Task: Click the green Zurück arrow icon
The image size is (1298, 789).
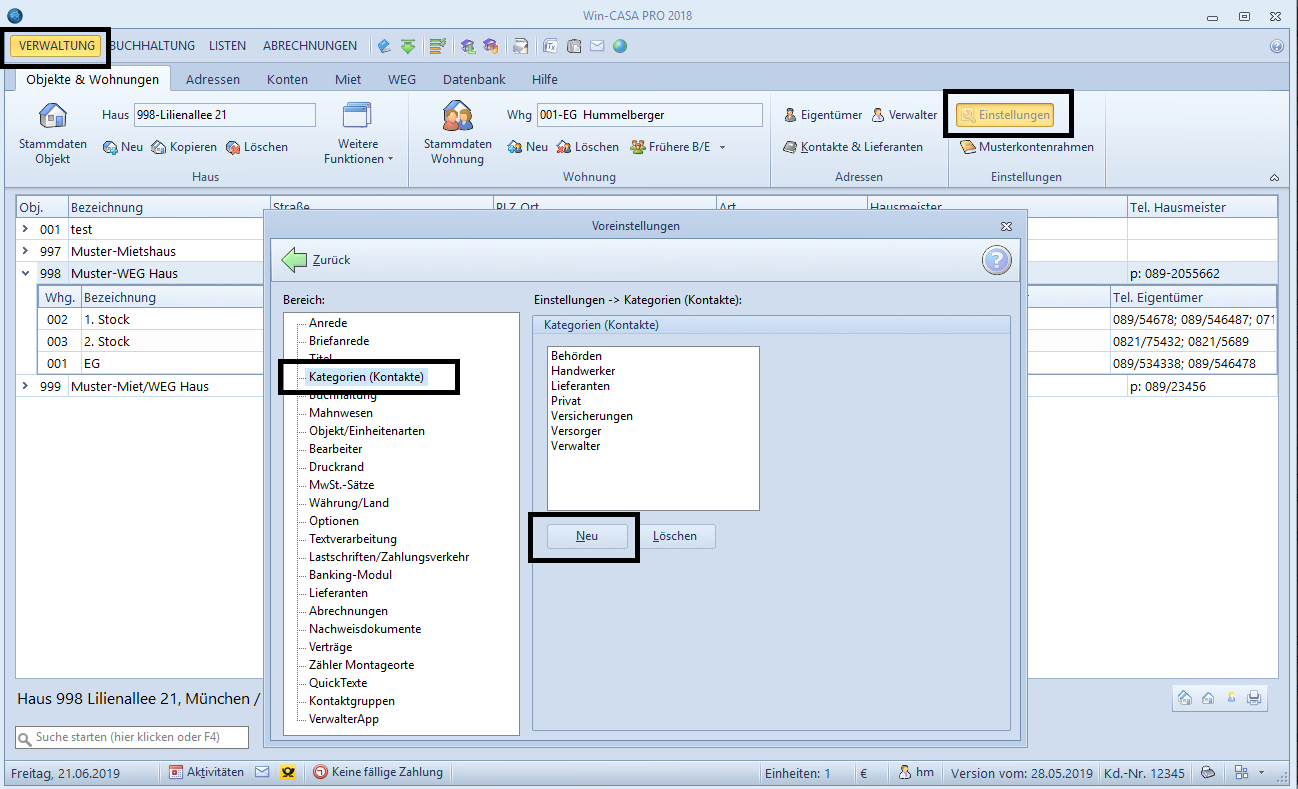Action: coord(294,260)
